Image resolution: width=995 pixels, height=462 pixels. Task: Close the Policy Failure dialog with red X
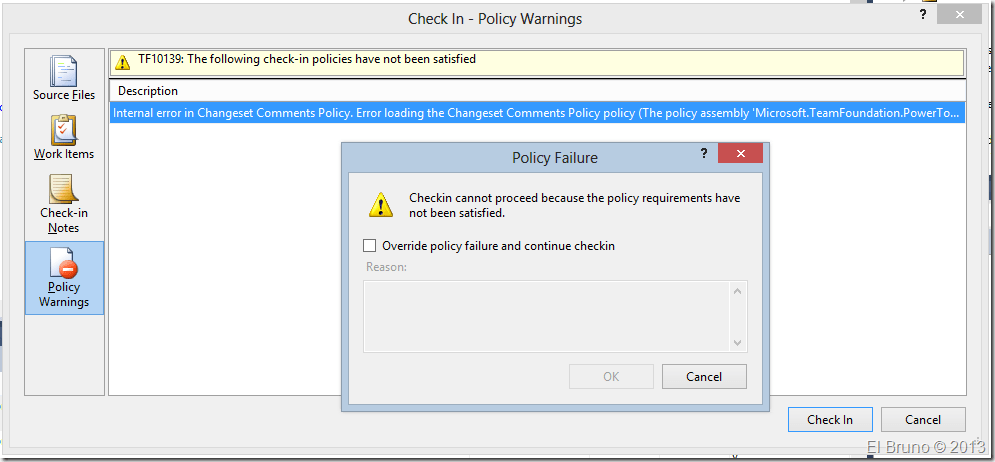[x=739, y=154]
